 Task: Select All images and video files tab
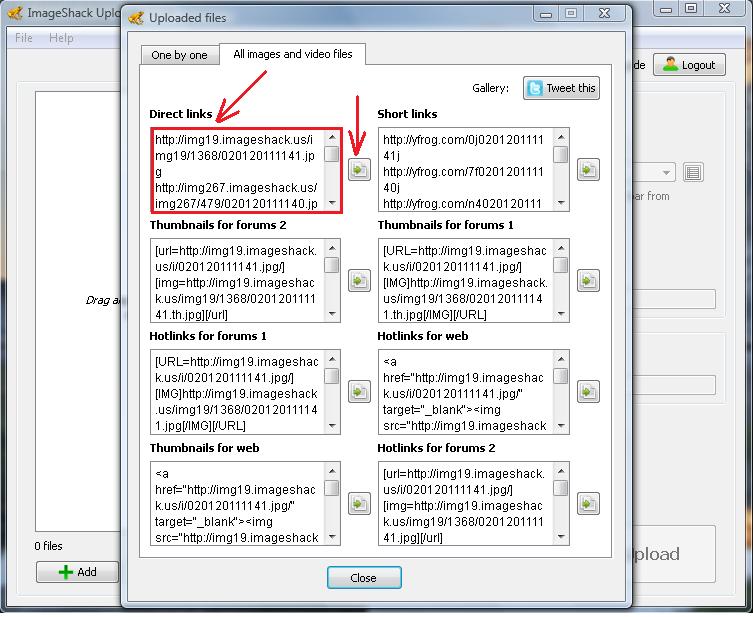point(292,54)
